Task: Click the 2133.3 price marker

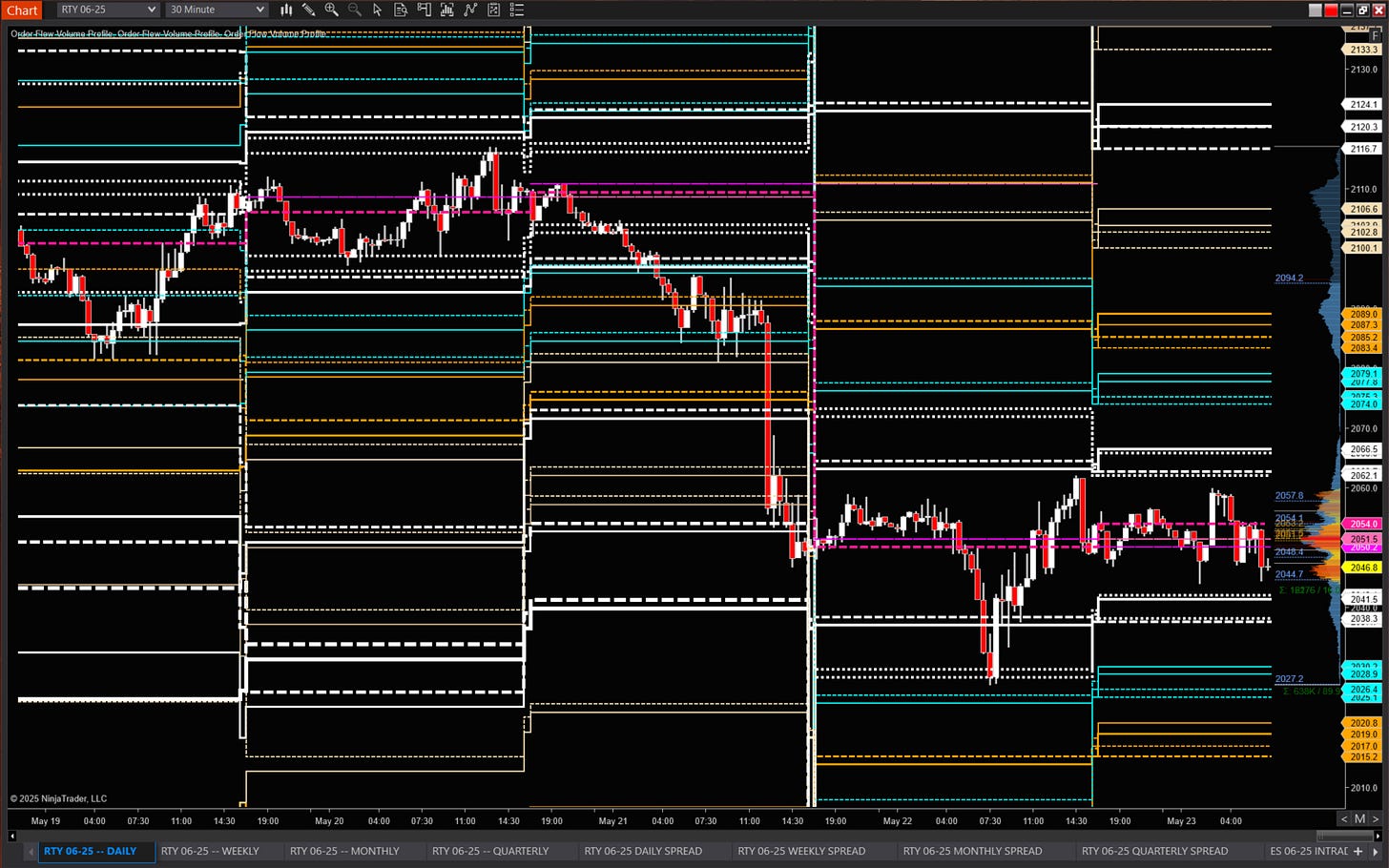Action: 1363,50
